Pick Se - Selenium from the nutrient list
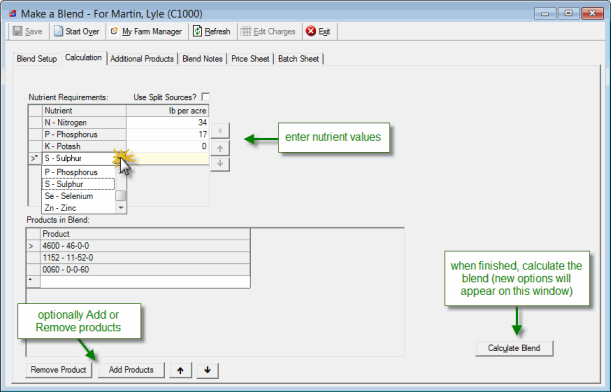Viewport: 611px width, 392px height. click(78, 196)
